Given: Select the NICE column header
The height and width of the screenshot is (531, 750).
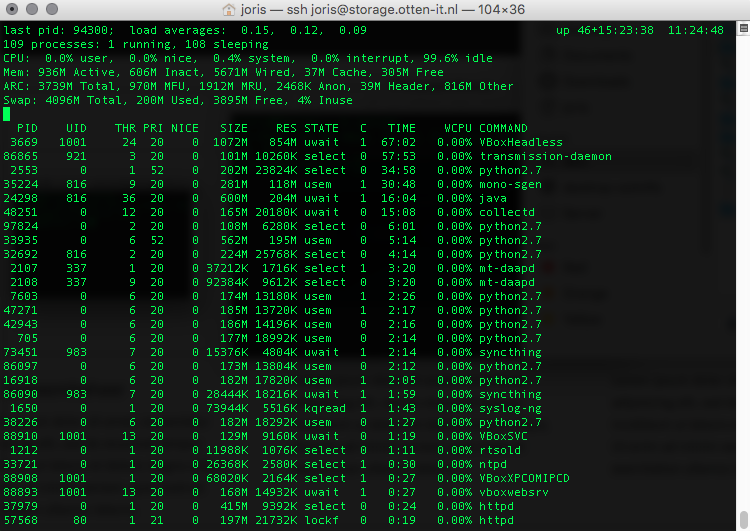Looking at the screenshot, I should click(185, 128).
